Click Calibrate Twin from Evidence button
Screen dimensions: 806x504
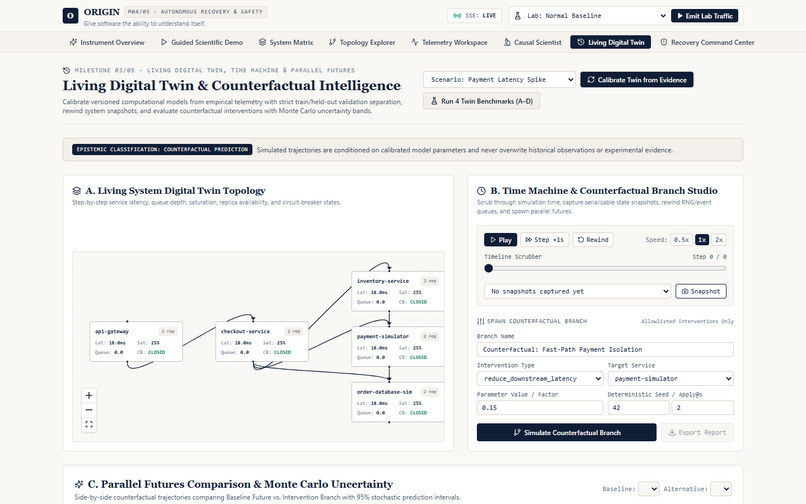(x=636, y=80)
